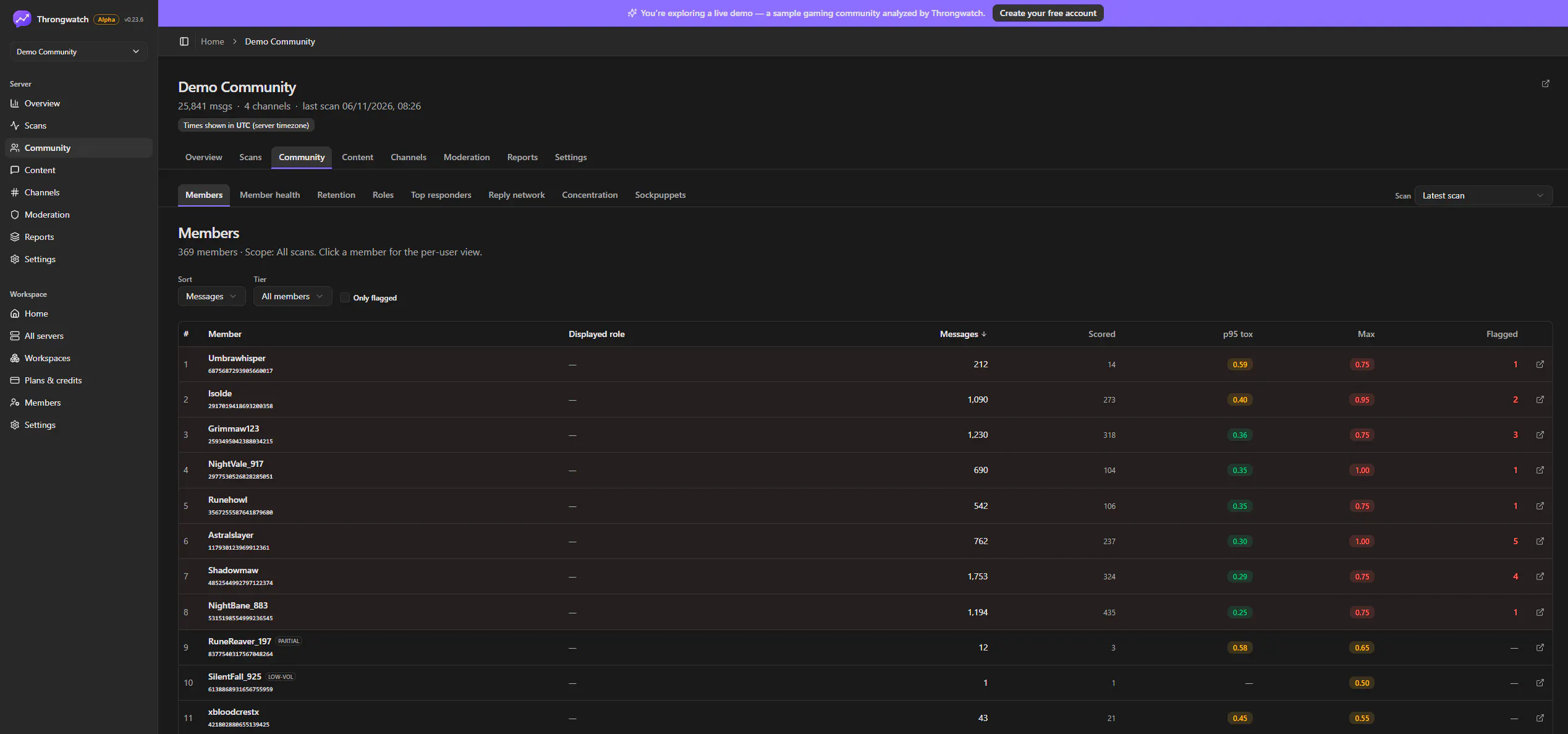Open RuneReaver_197's external link icon
The width and height of the screenshot is (1568, 734).
[x=1540, y=647]
